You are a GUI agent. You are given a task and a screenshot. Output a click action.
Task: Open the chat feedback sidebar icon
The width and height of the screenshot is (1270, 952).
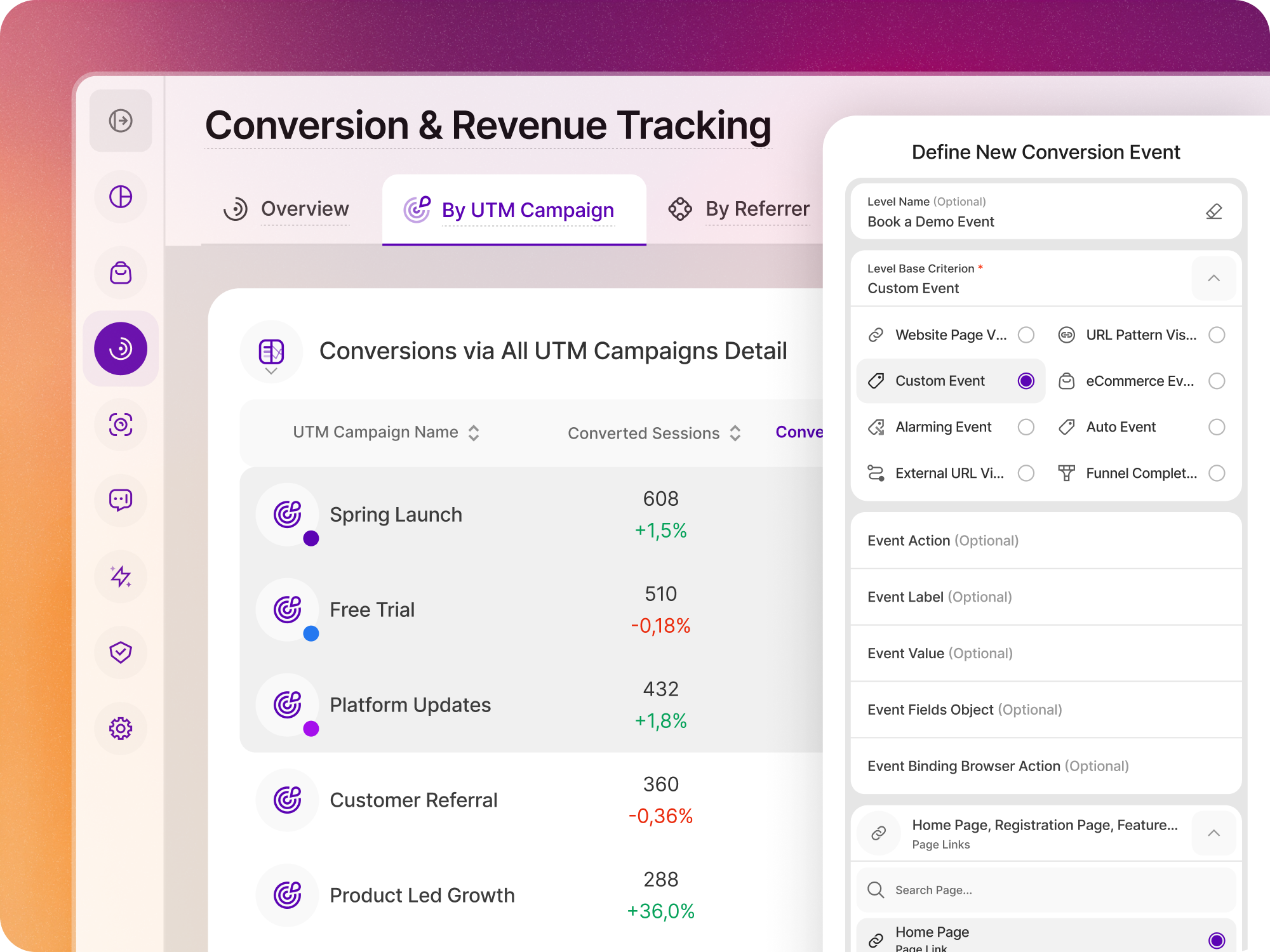pyautogui.click(x=121, y=500)
